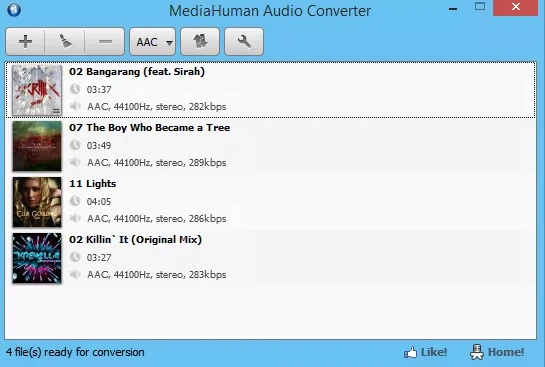The height and width of the screenshot is (367, 545).
Task: Click the track title "11 Lights"
Action: pyautogui.click(x=92, y=184)
